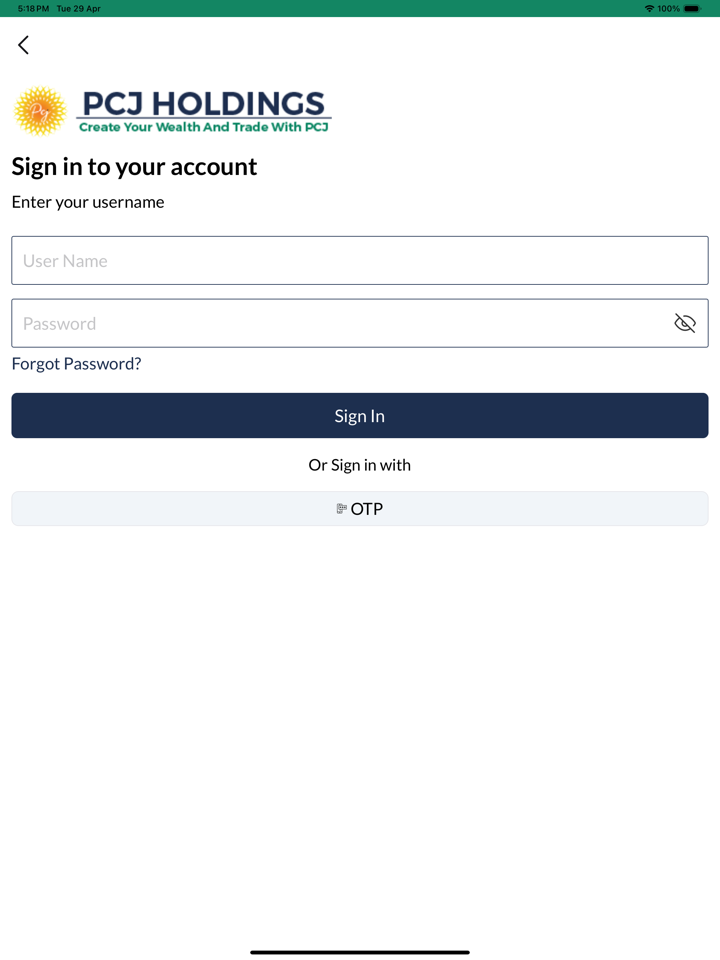Tap the home indicator bar
The image size is (720, 960).
tap(360, 952)
